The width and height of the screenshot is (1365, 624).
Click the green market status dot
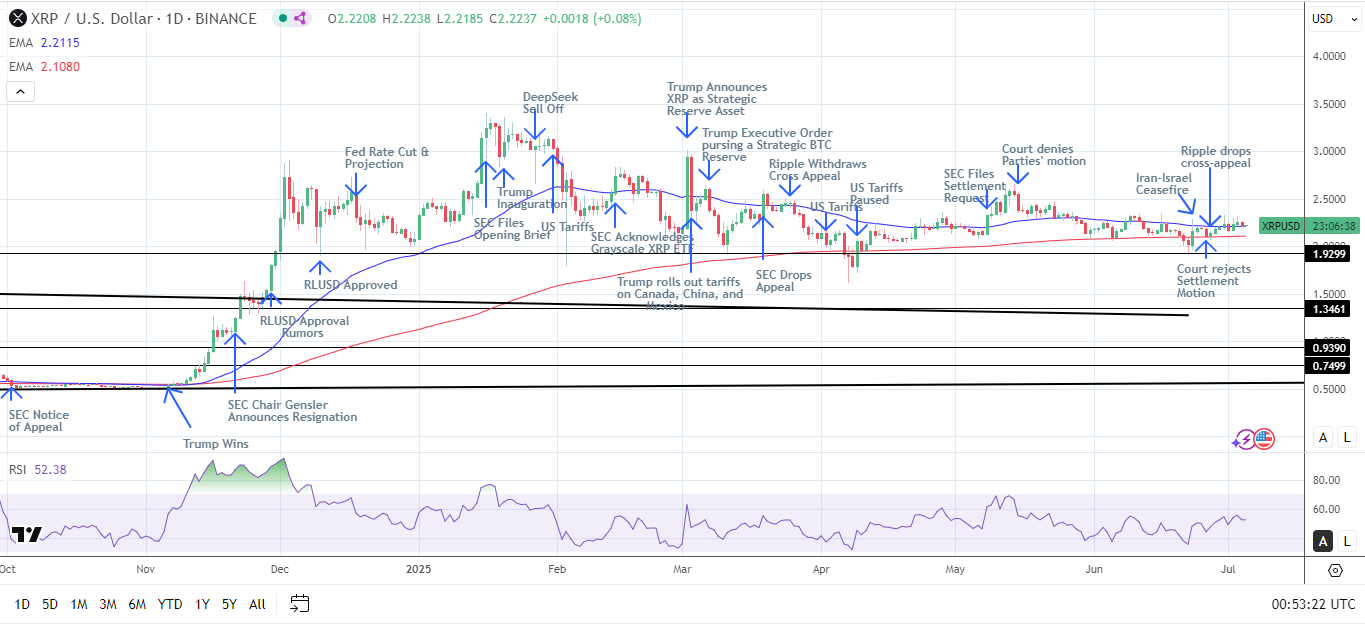click(282, 18)
